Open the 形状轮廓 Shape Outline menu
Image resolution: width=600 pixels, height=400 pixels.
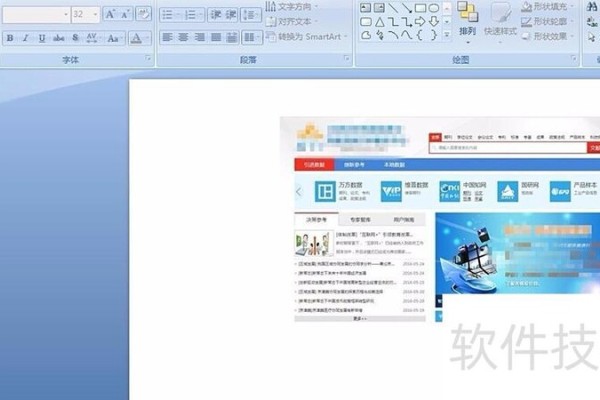coord(548,21)
